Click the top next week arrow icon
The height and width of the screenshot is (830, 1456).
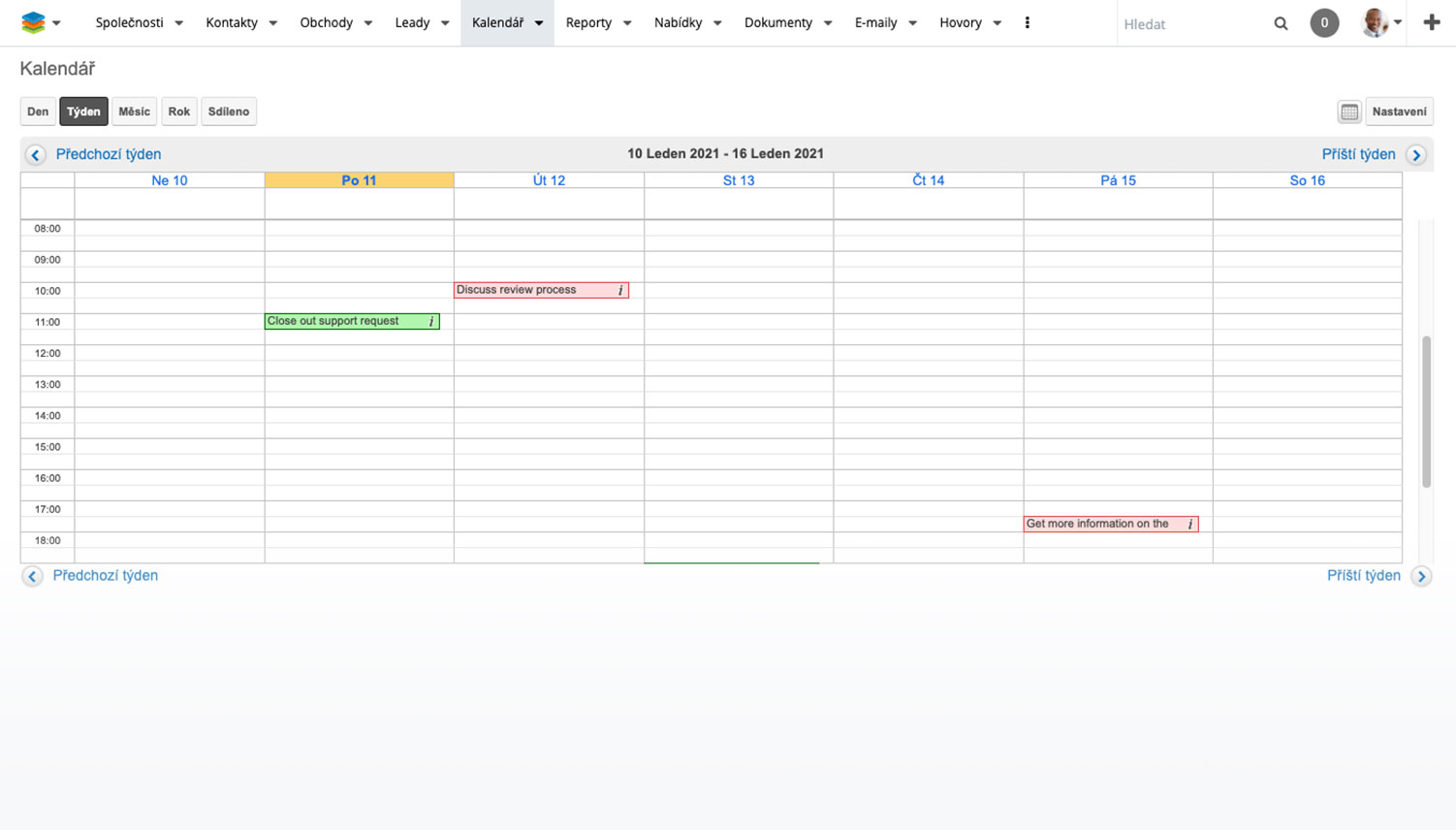click(x=1416, y=155)
